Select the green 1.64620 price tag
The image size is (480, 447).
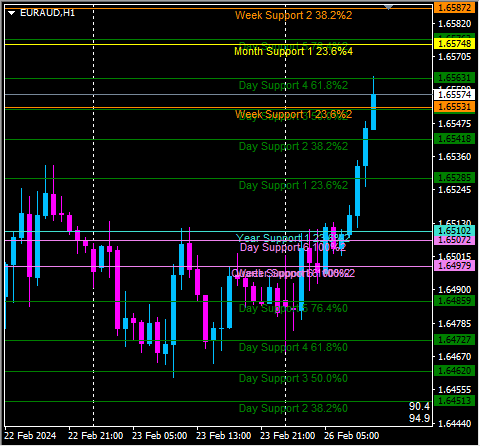pos(455,371)
